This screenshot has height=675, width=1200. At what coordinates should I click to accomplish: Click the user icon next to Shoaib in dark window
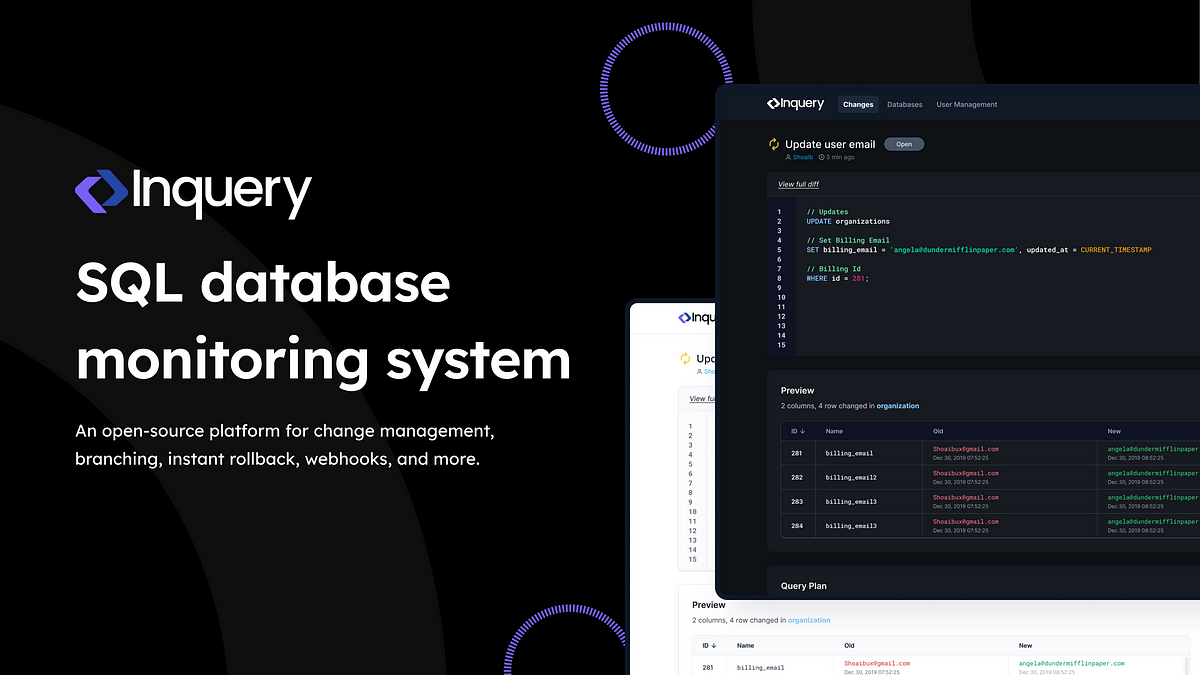788,157
